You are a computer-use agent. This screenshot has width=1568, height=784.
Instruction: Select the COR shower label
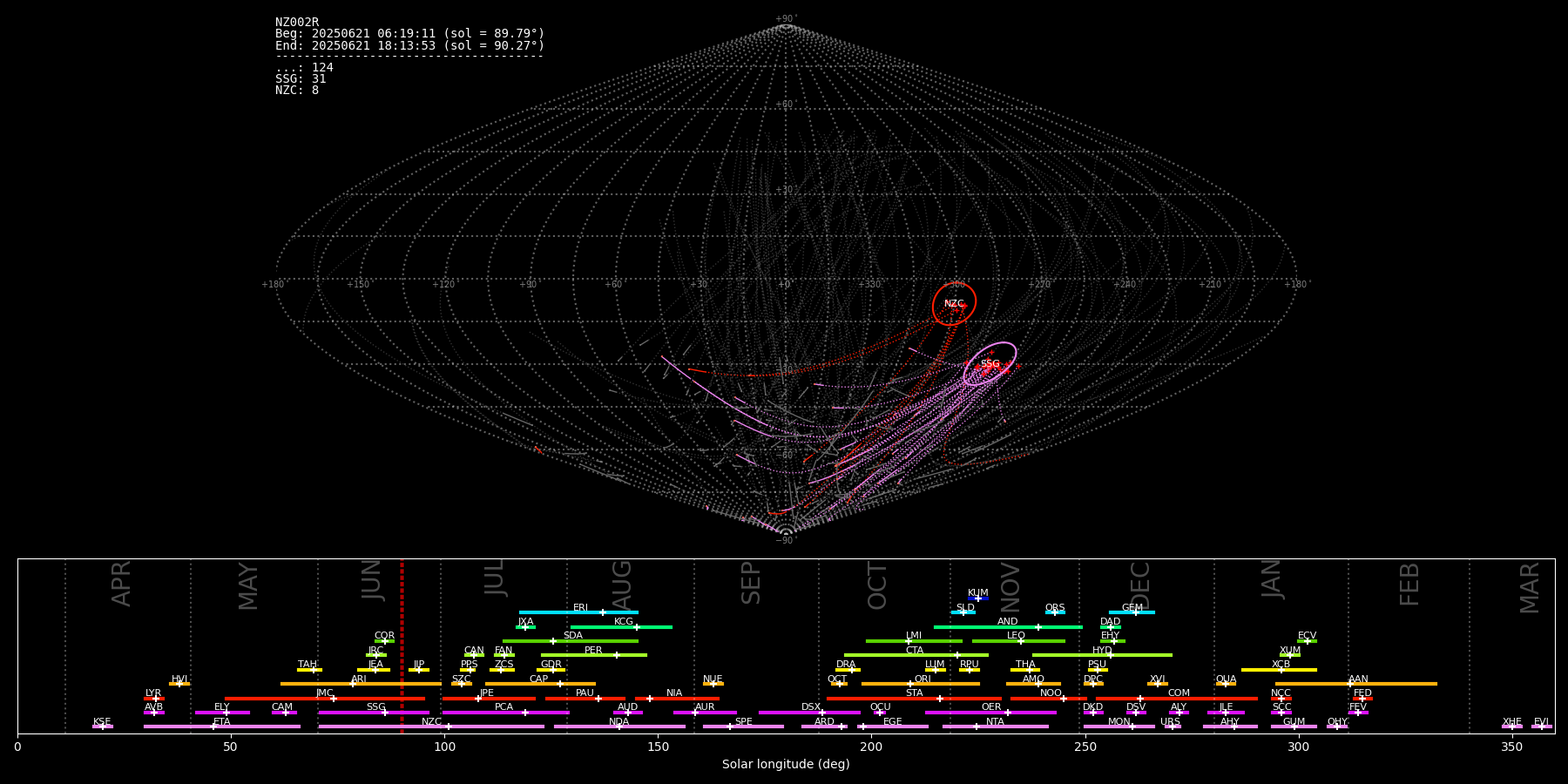click(384, 636)
